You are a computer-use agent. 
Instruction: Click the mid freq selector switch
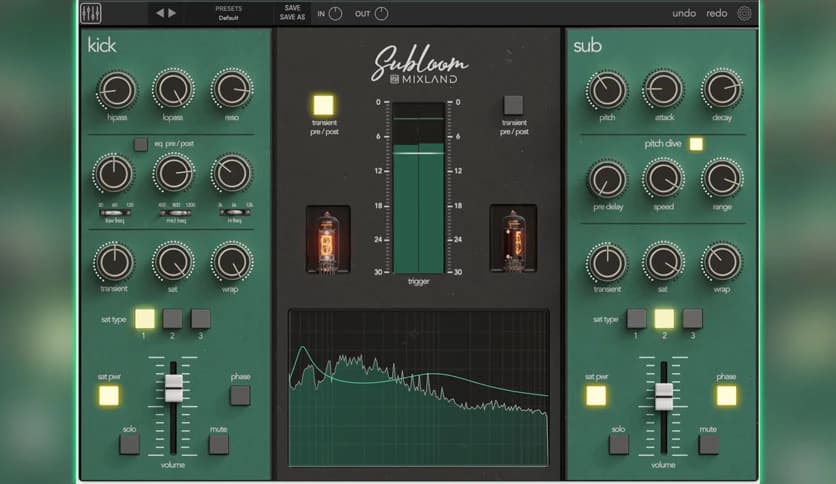click(176, 213)
